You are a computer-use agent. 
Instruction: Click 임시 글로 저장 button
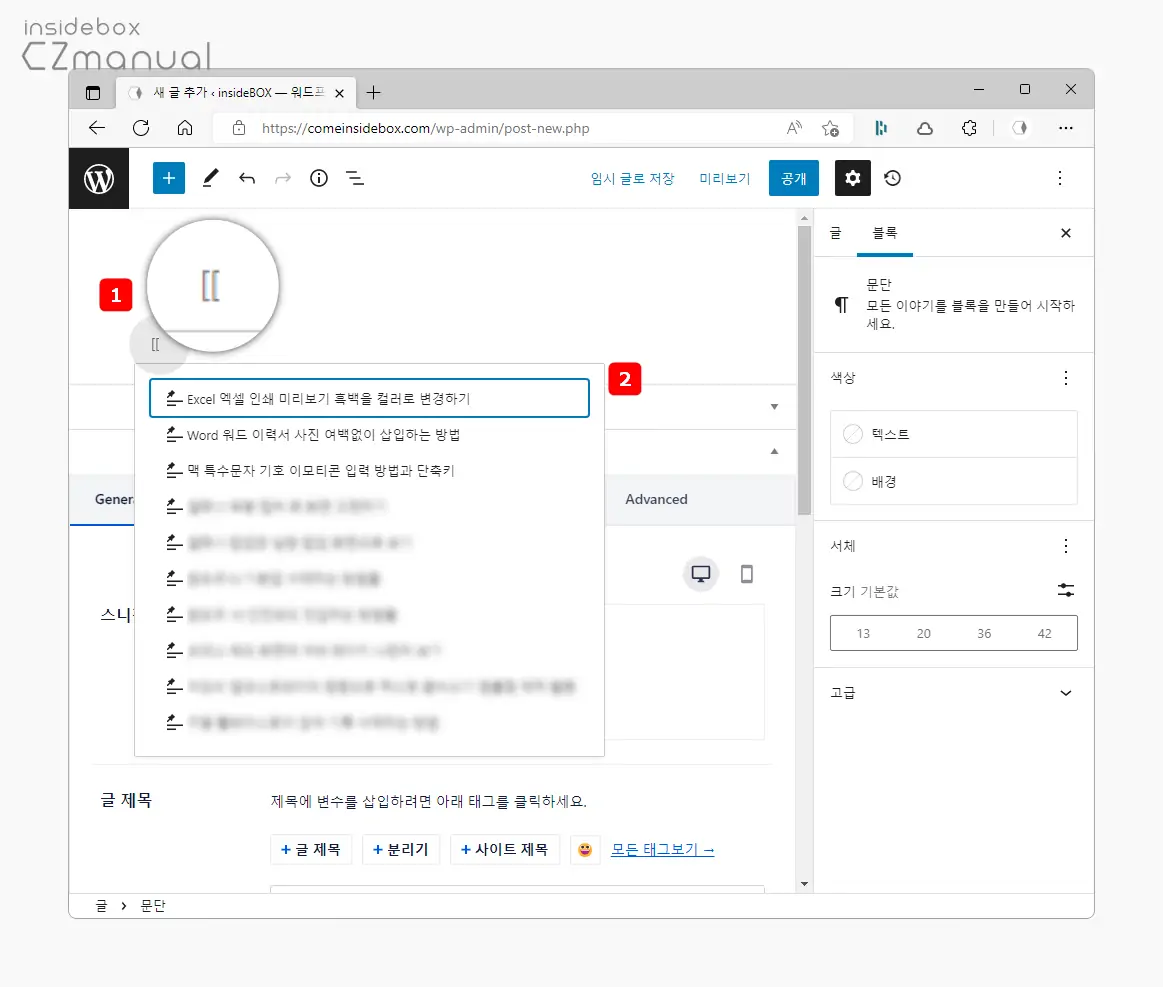(x=633, y=178)
